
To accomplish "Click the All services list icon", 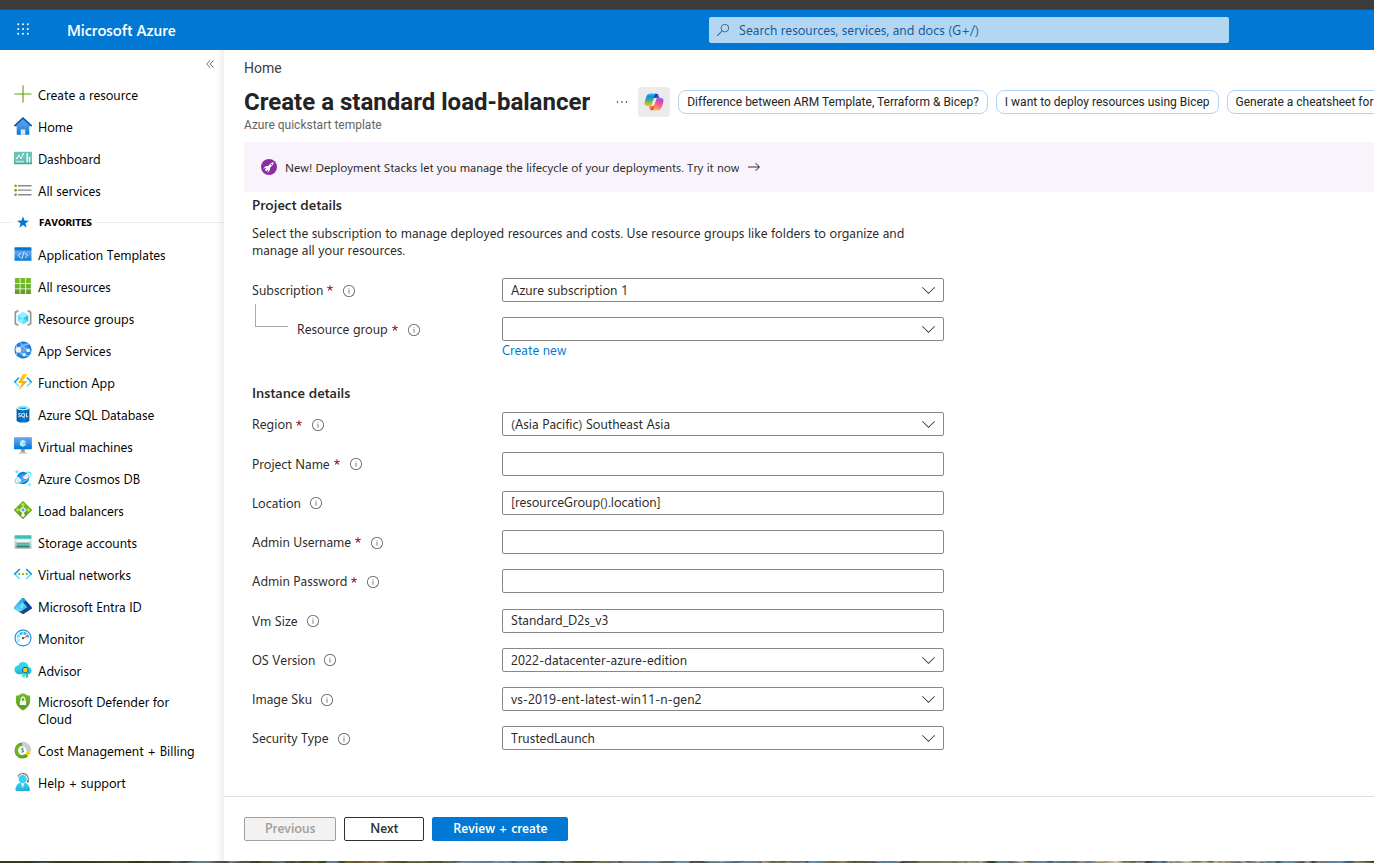I will click(x=22, y=191).
